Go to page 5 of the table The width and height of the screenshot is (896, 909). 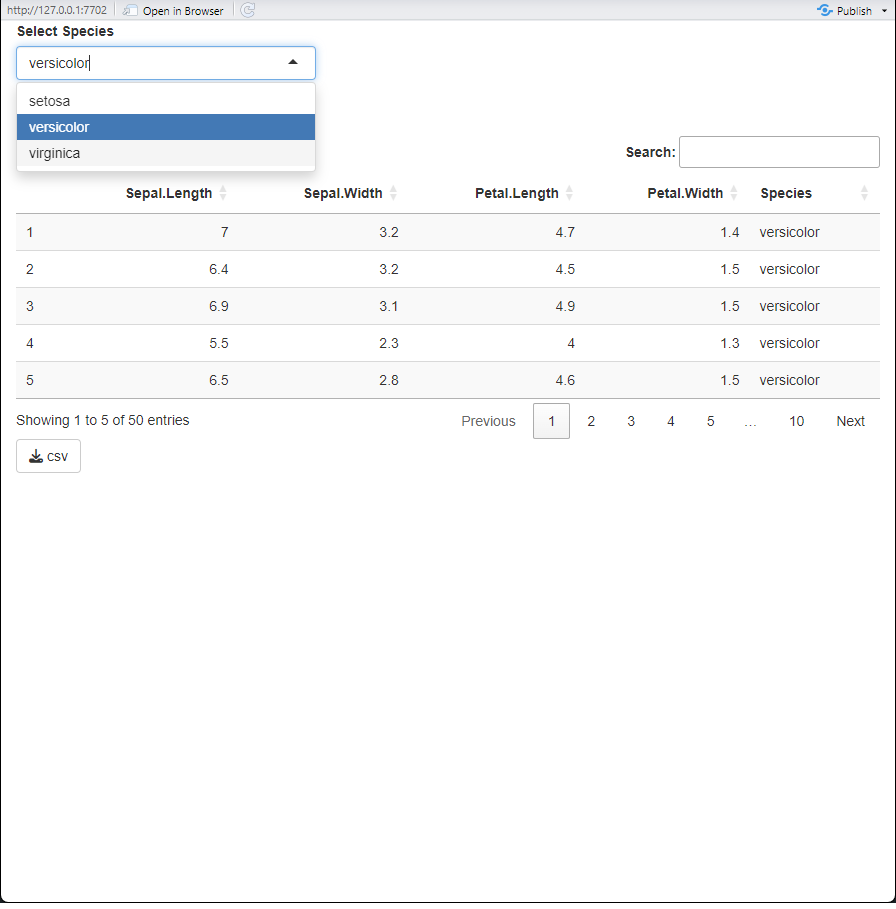(711, 421)
